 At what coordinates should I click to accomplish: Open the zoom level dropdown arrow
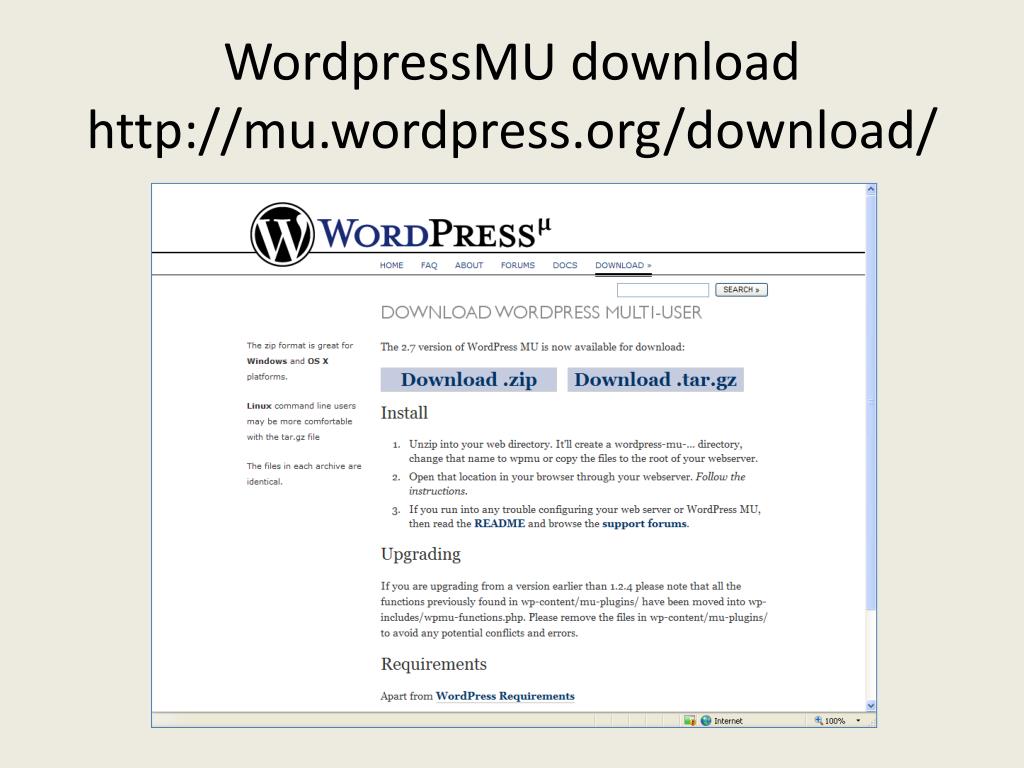coord(858,721)
